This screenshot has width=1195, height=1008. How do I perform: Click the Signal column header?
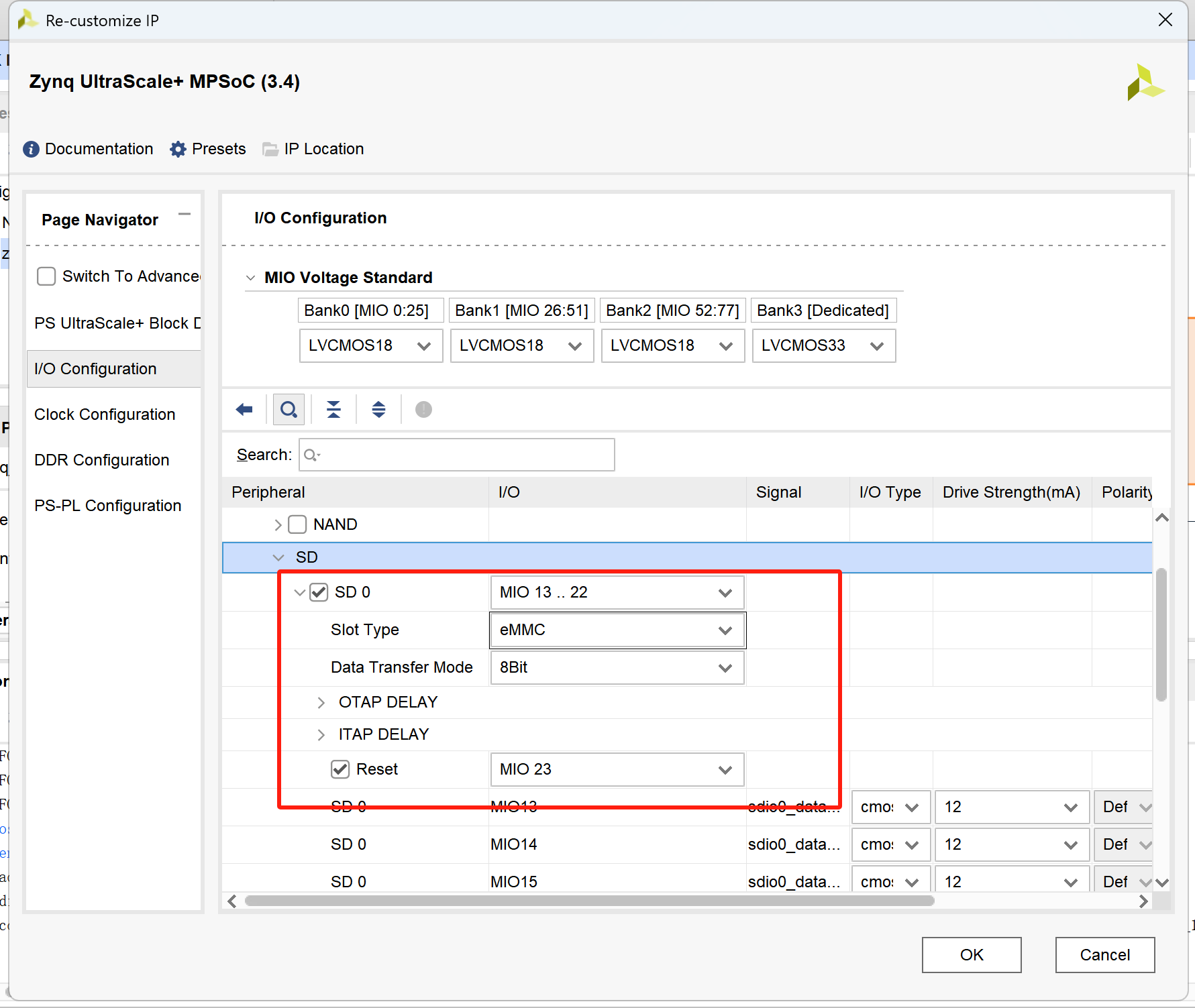(798, 492)
